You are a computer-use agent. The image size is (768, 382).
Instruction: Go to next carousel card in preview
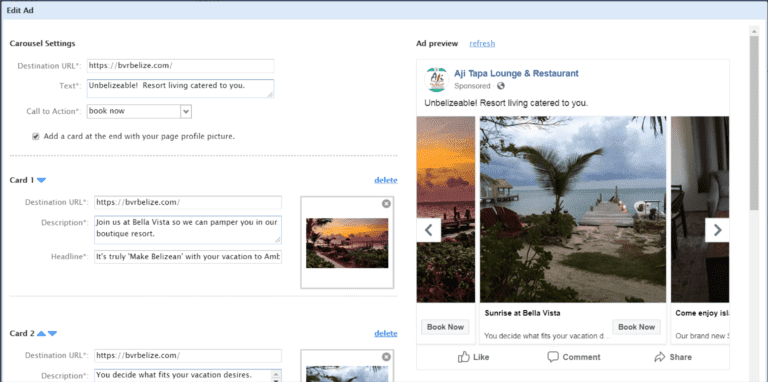(x=717, y=230)
